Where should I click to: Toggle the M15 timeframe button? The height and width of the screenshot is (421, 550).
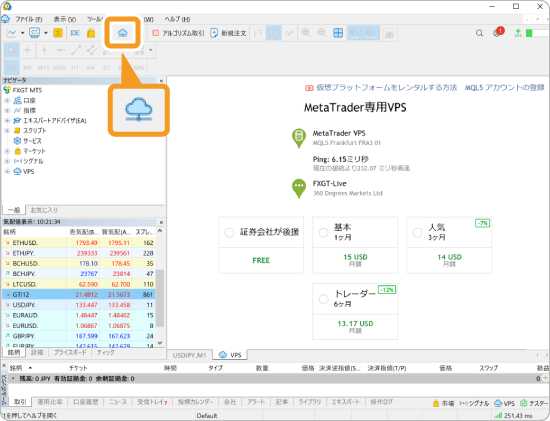click(43, 67)
